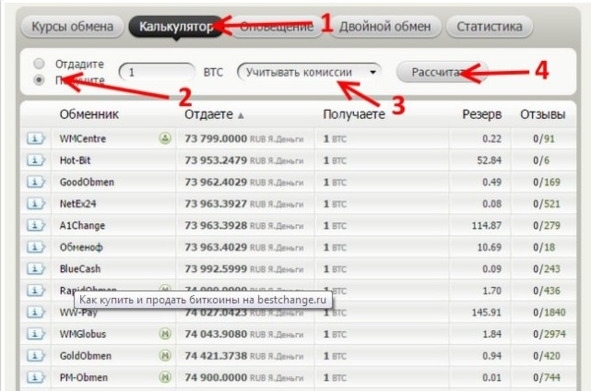Open info icon for BlueCash row
This screenshot has width=591, height=391.
click(x=35, y=269)
